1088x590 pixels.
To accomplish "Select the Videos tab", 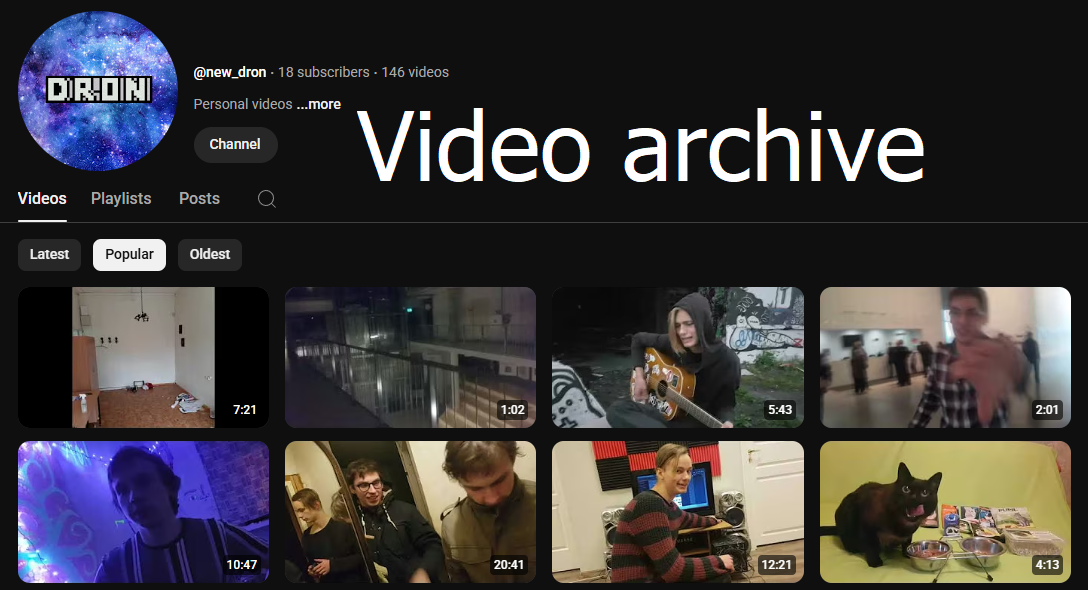I will point(42,199).
